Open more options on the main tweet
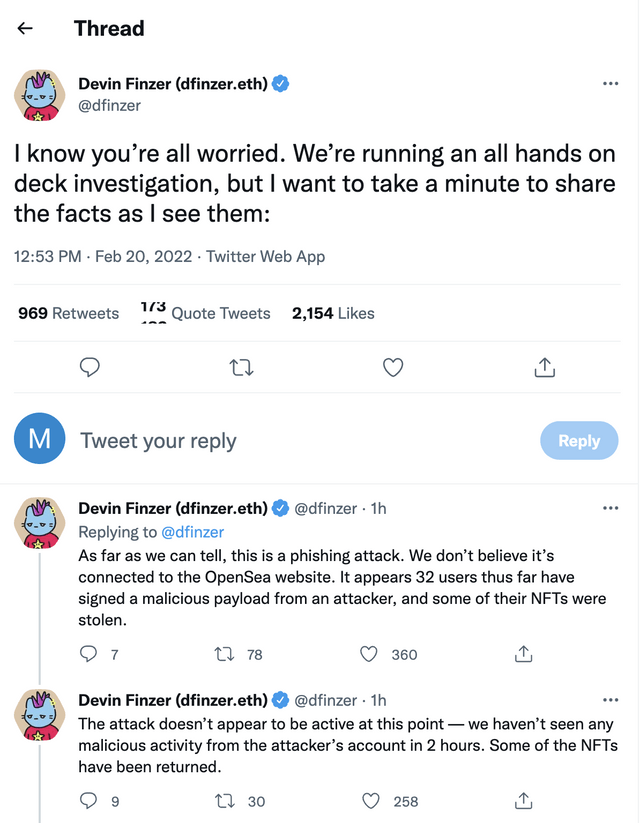This screenshot has width=640, height=823. tap(610, 84)
